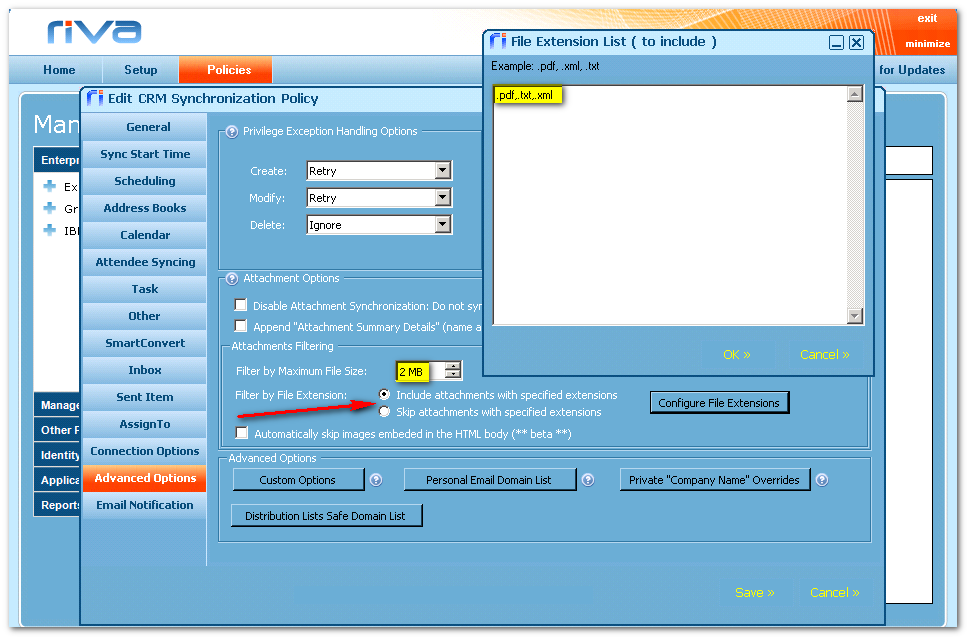Expand the 'Gr' tree node plus icon
The image size is (967, 637).
pos(50,208)
